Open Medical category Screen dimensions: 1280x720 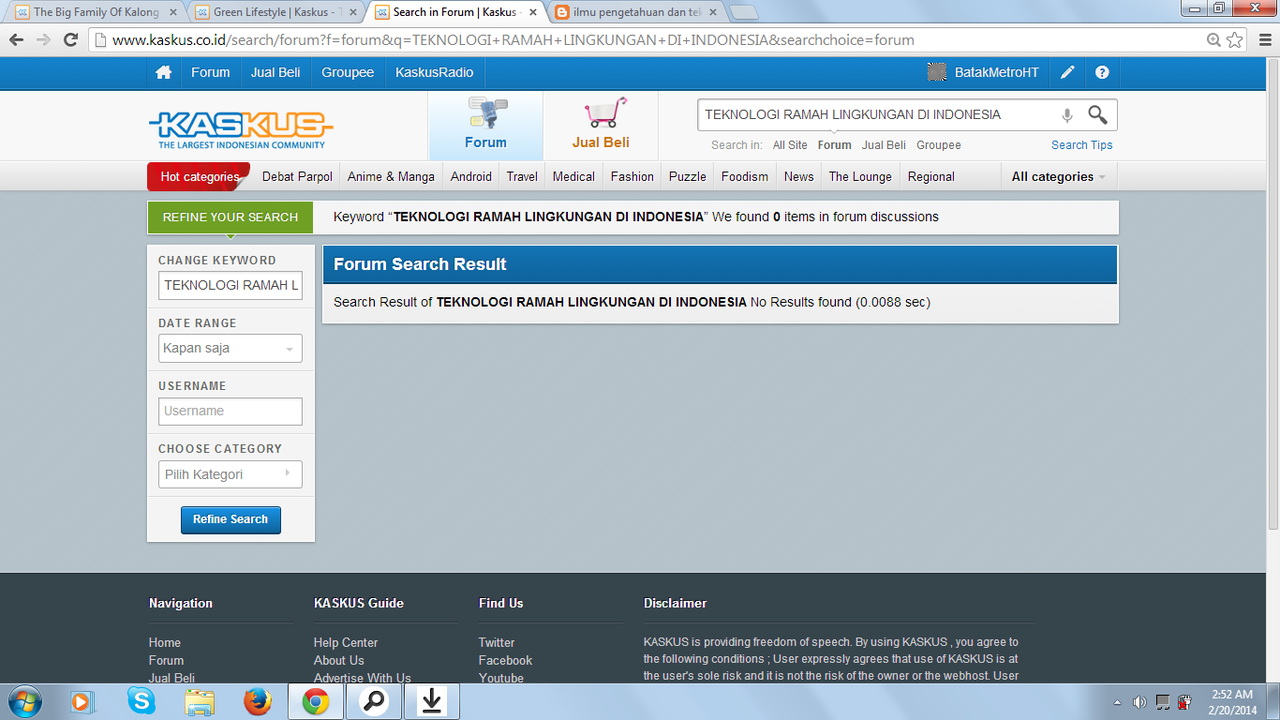(x=574, y=176)
